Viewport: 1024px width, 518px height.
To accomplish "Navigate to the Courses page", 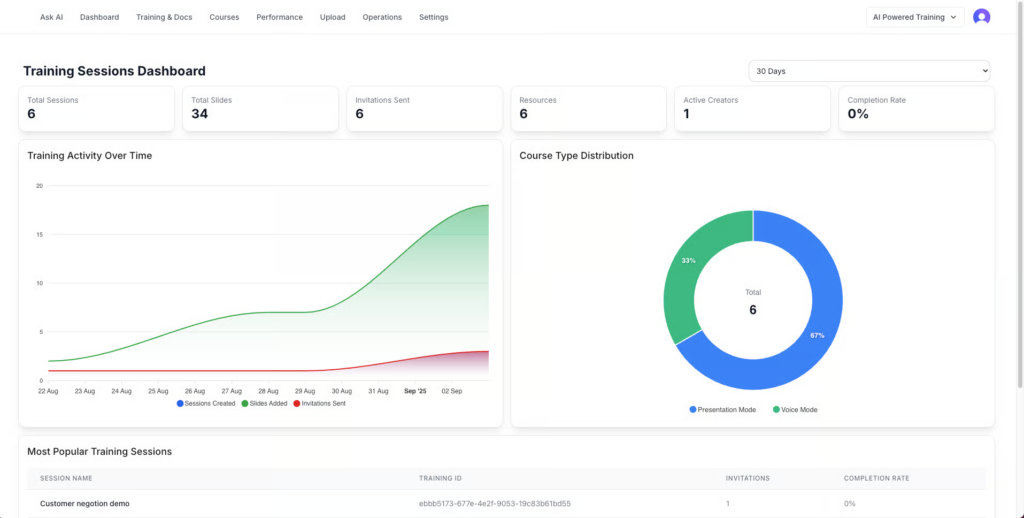I will tap(224, 17).
